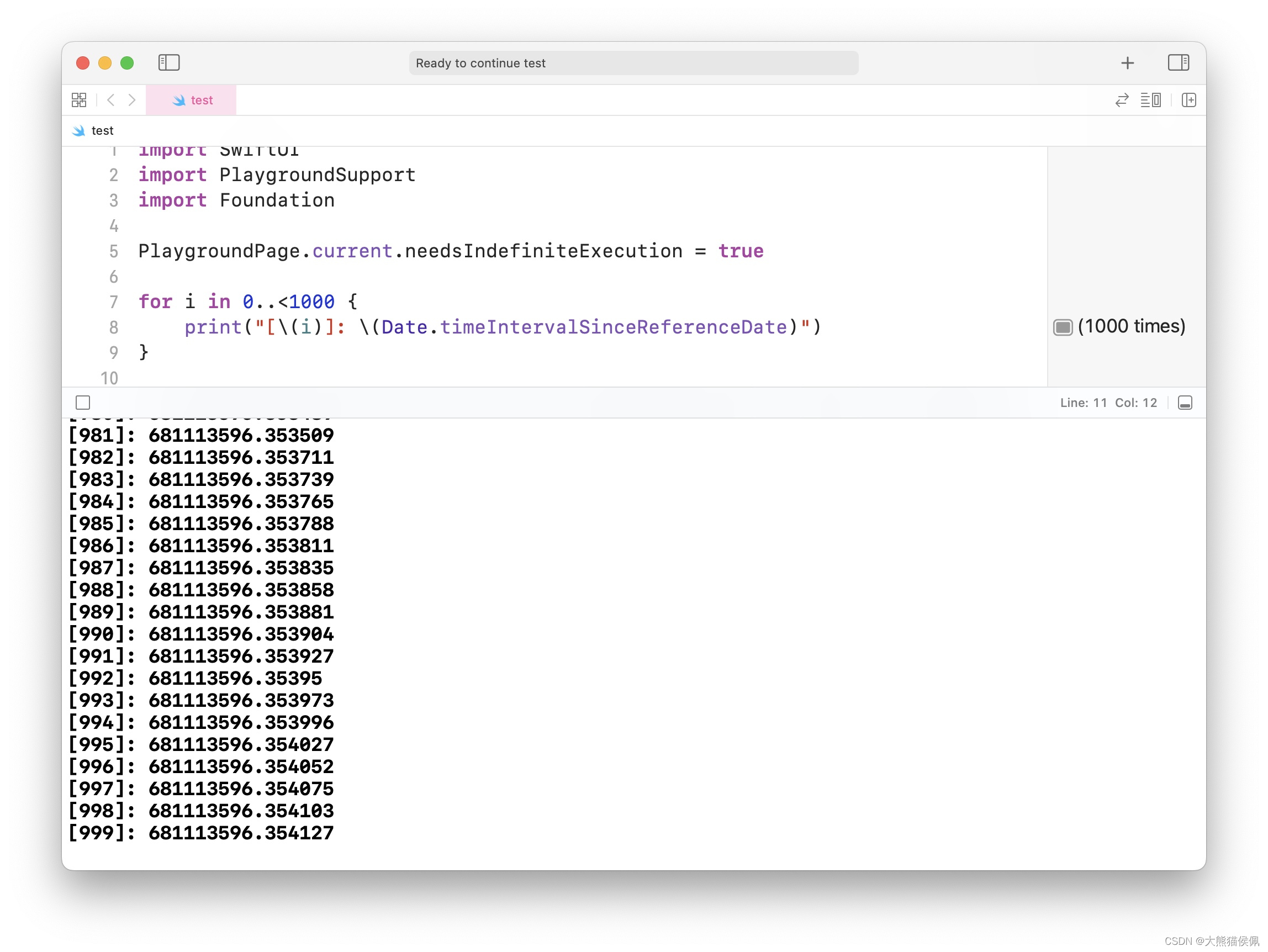Click line number 7 in gutter
The height and width of the screenshot is (952, 1268).
click(x=114, y=302)
